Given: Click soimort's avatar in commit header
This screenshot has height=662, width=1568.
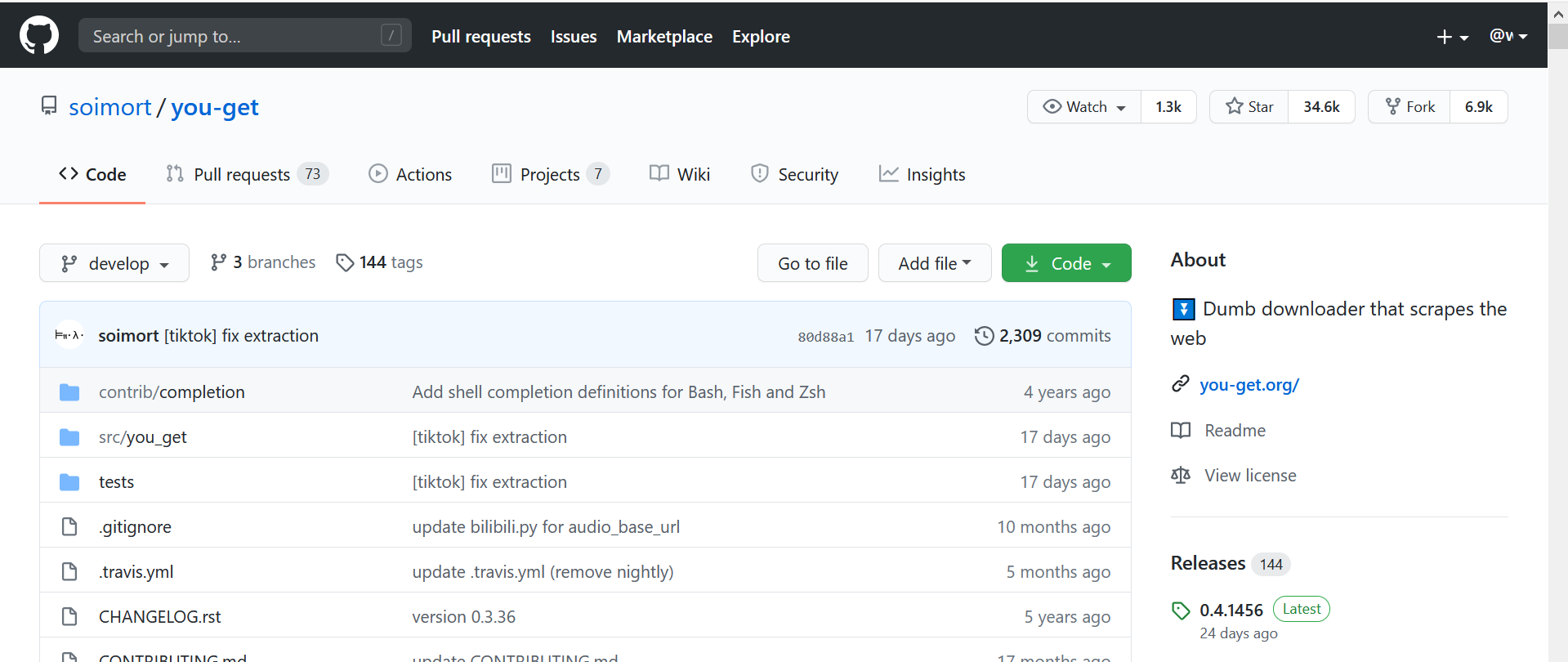Looking at the screenshot, I should (69, 335).
